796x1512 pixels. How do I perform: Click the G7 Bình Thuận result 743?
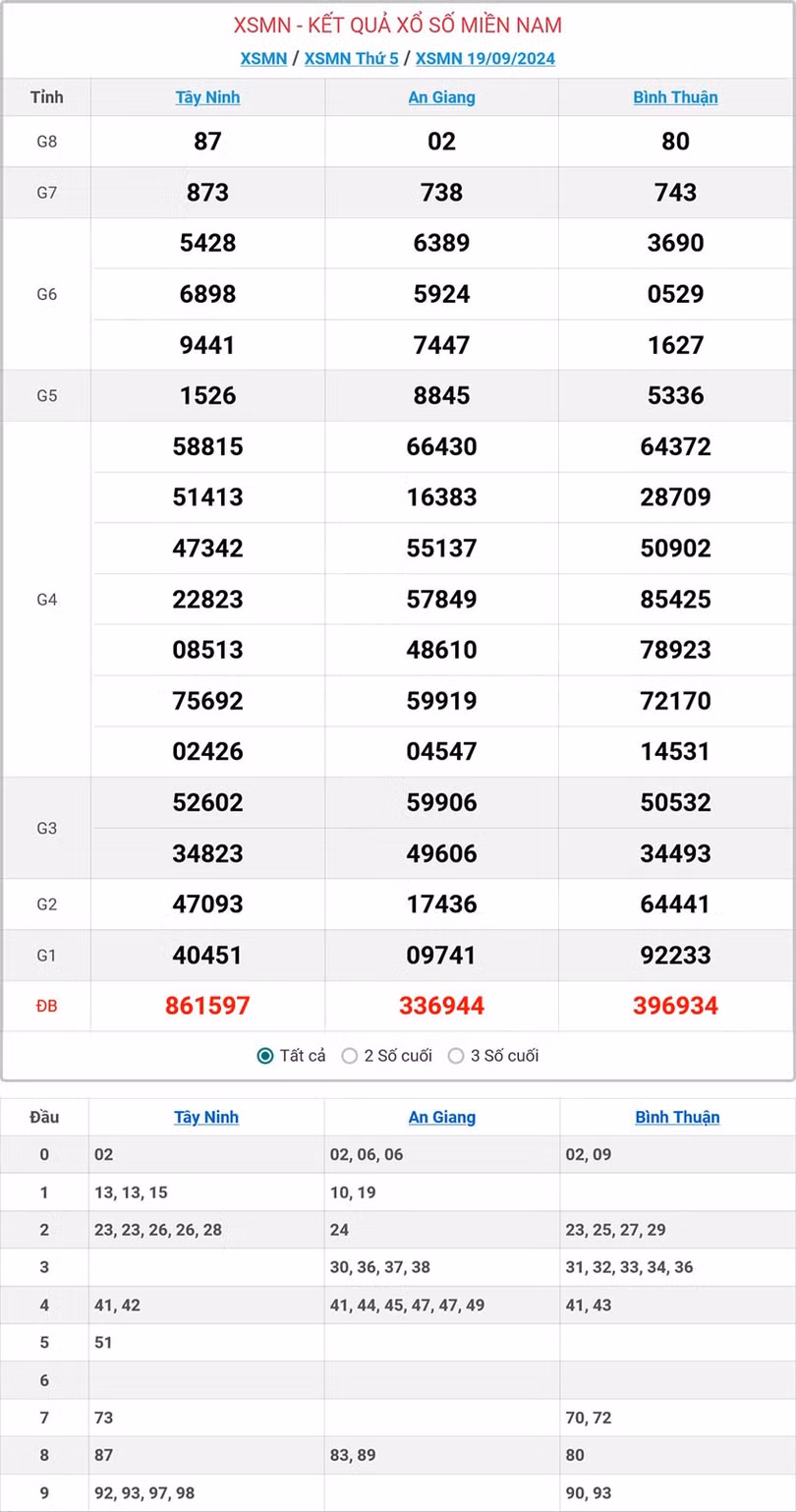tap(675, 193)
